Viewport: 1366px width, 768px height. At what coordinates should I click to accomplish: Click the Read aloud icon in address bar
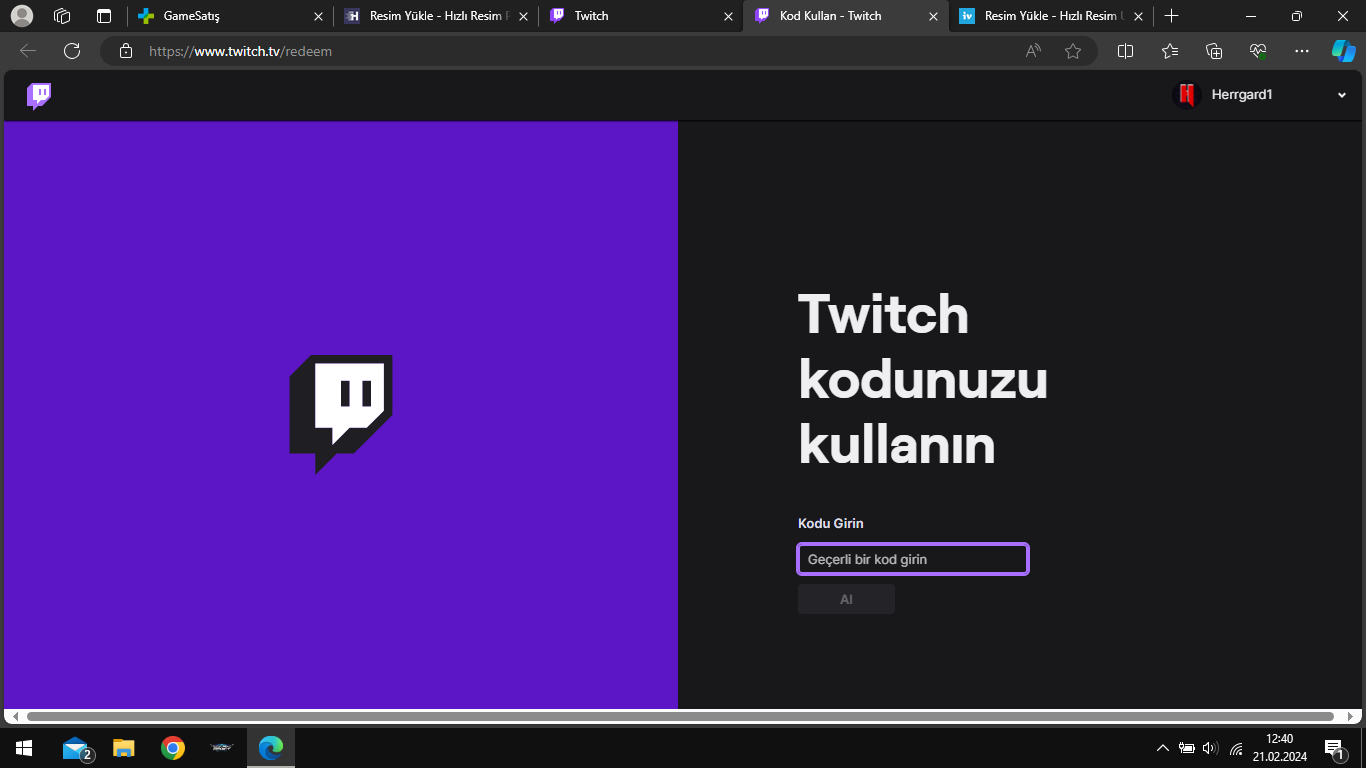tap(1033, 51)
